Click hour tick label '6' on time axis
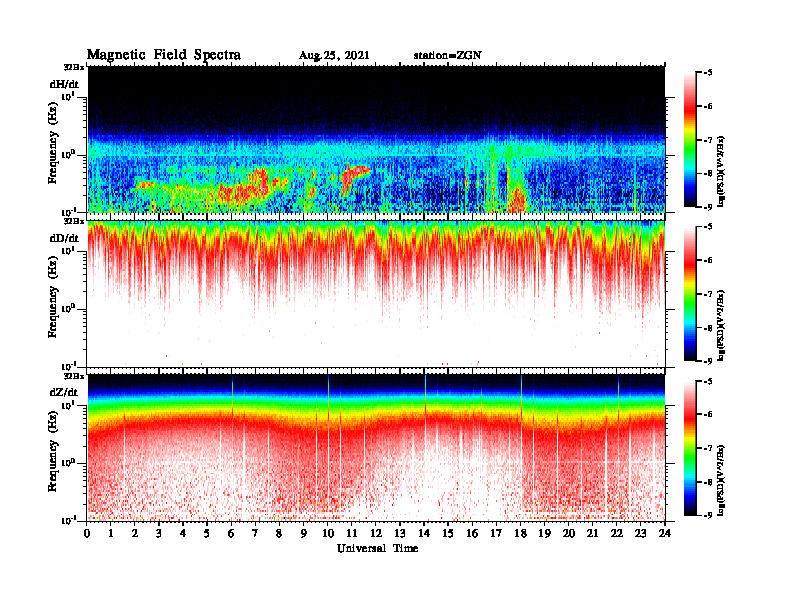 coord(231,534)
